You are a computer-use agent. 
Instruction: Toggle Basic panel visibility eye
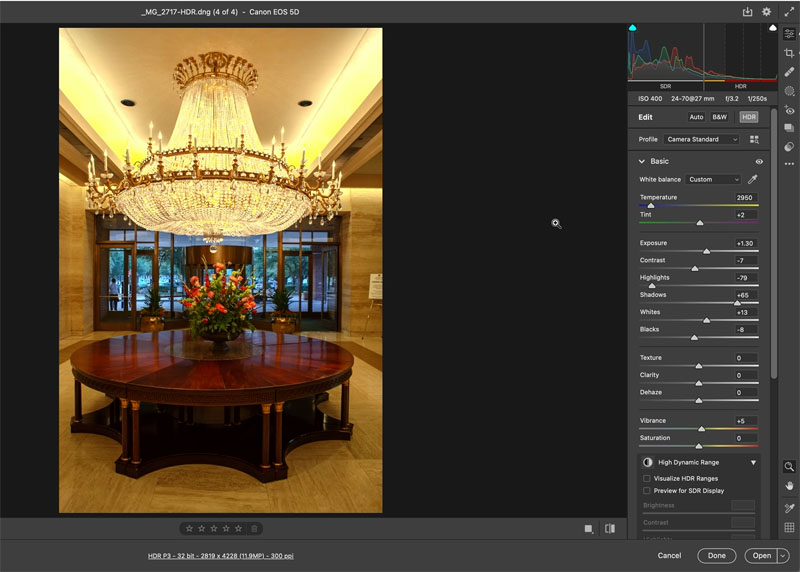(759, 161)
